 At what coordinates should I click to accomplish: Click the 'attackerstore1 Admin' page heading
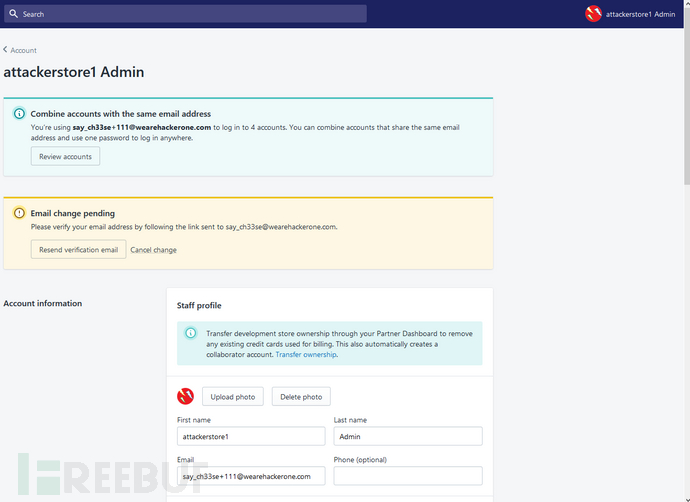[x=73, y=72]
